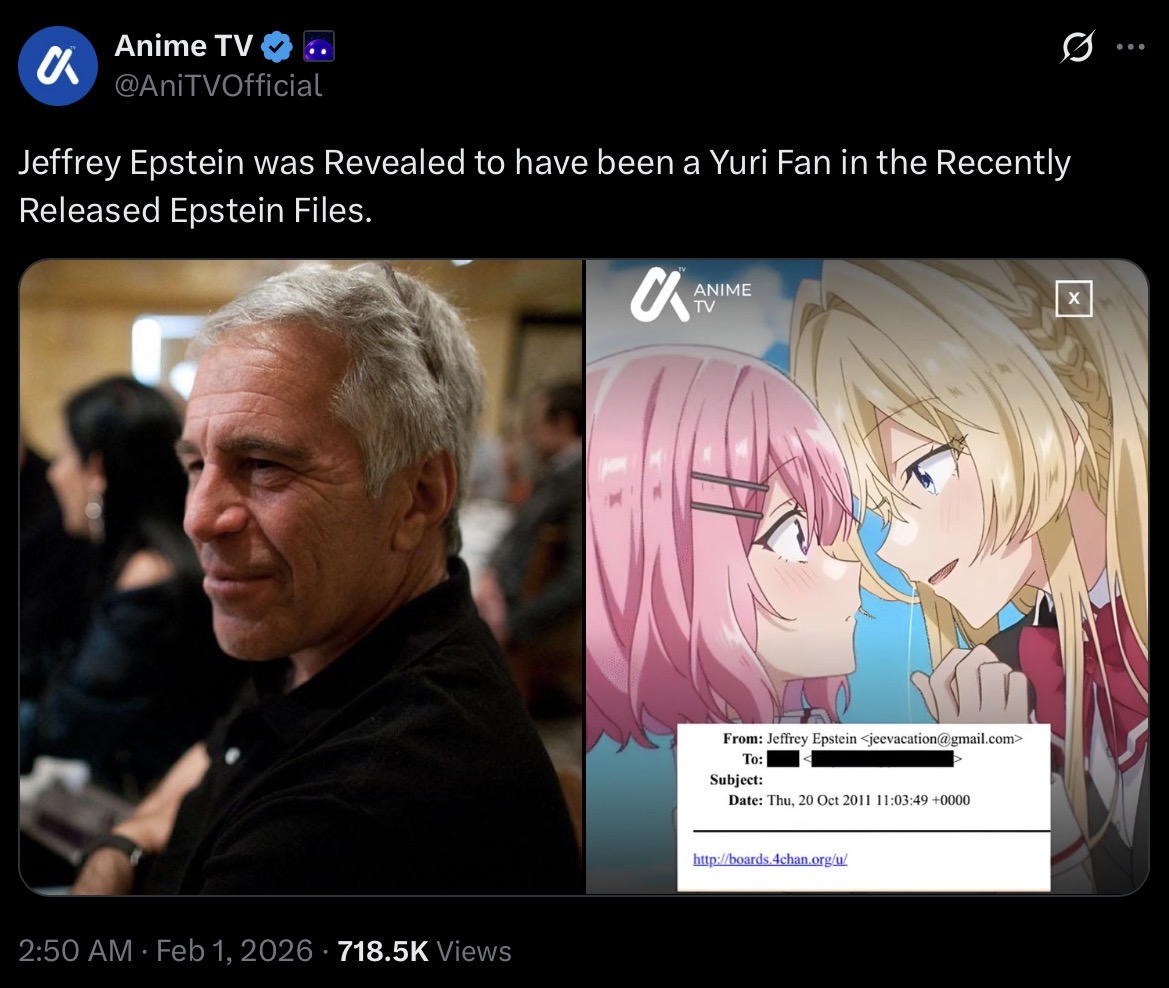Click the blue verified checkmark badge
This screenshot has height=988, width=1169.
coord(277,47)
